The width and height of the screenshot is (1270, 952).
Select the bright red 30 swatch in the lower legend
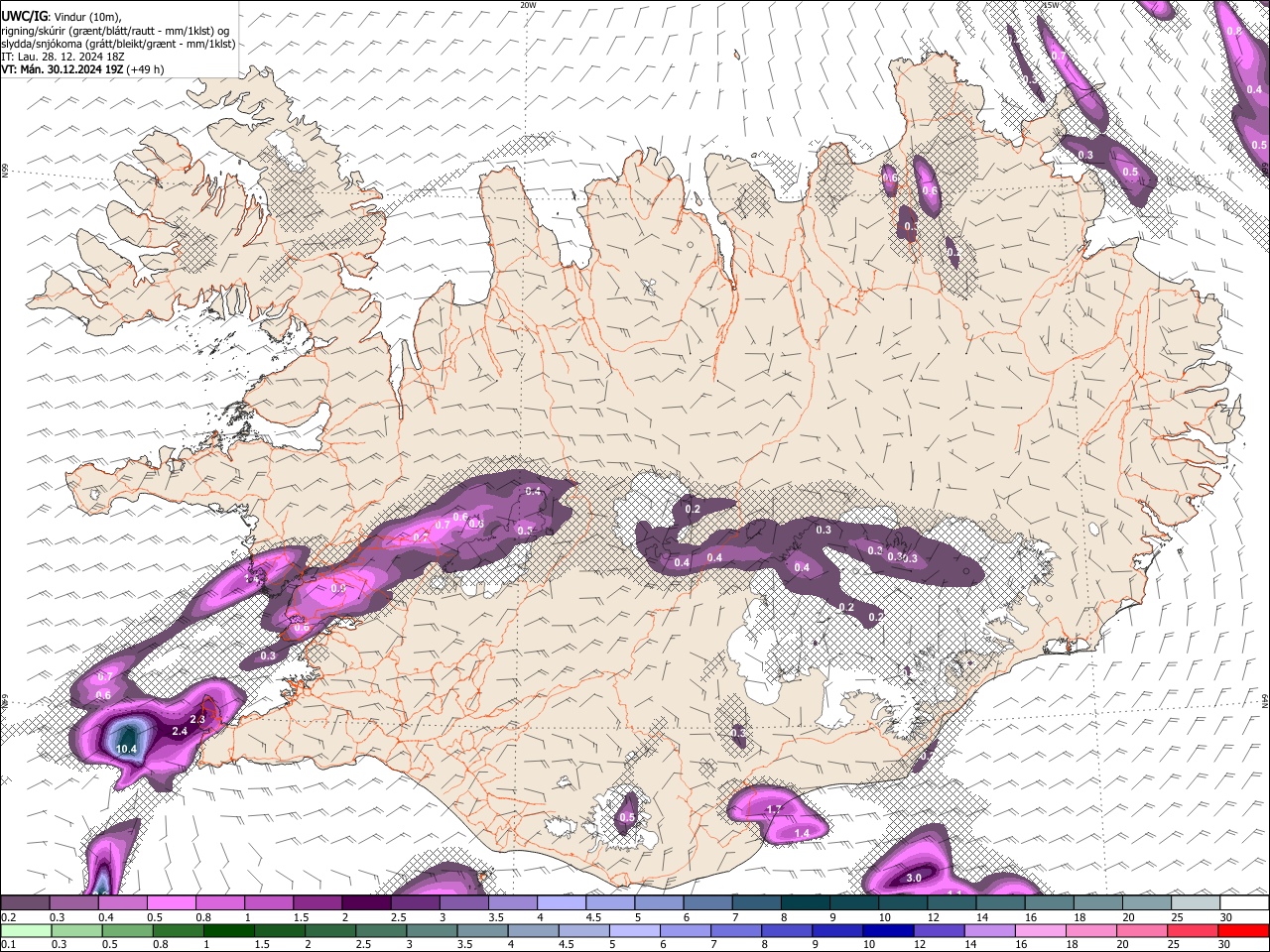pyautogui.click(x=1243, y=930)
